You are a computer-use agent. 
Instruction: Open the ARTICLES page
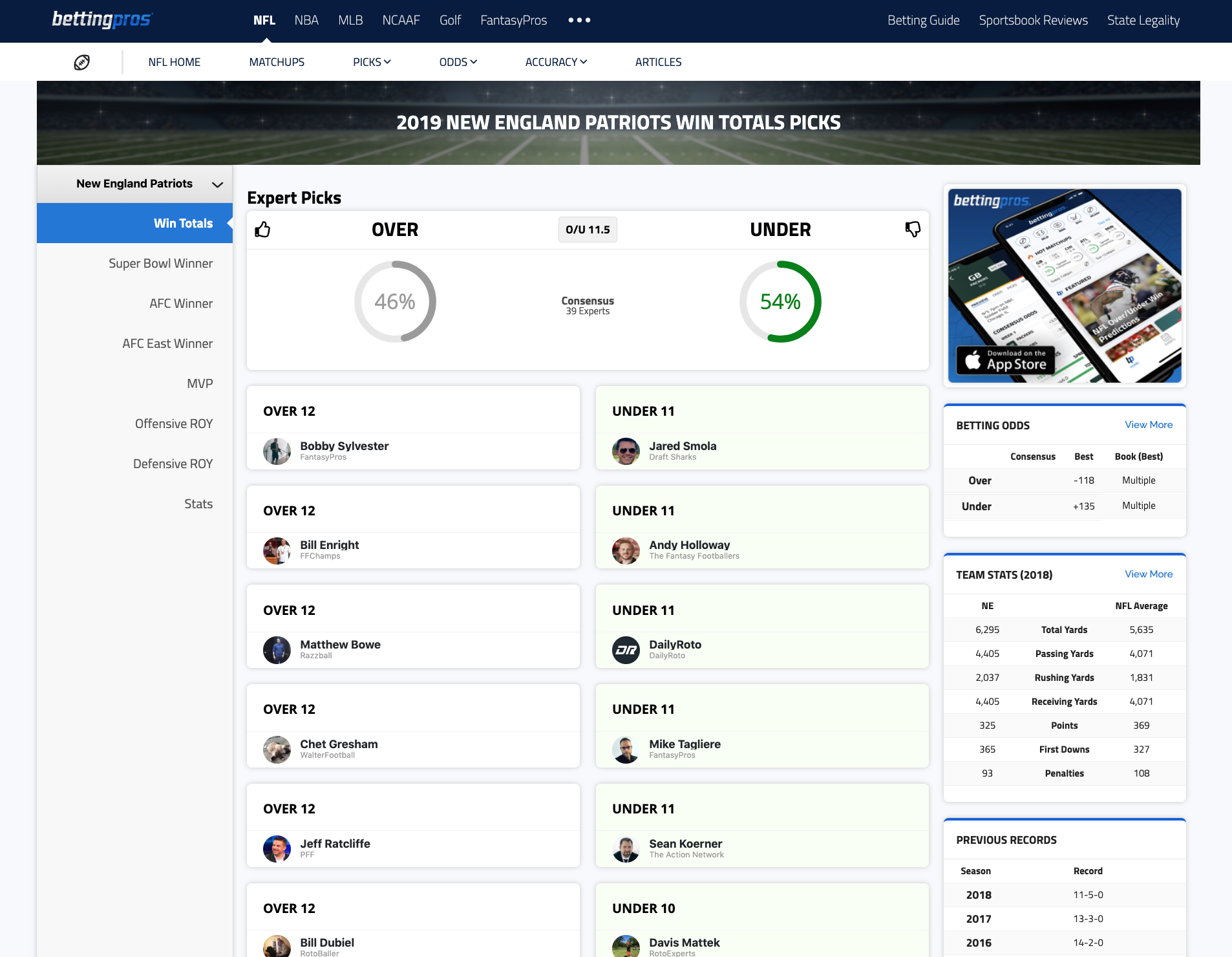(658, 62)
